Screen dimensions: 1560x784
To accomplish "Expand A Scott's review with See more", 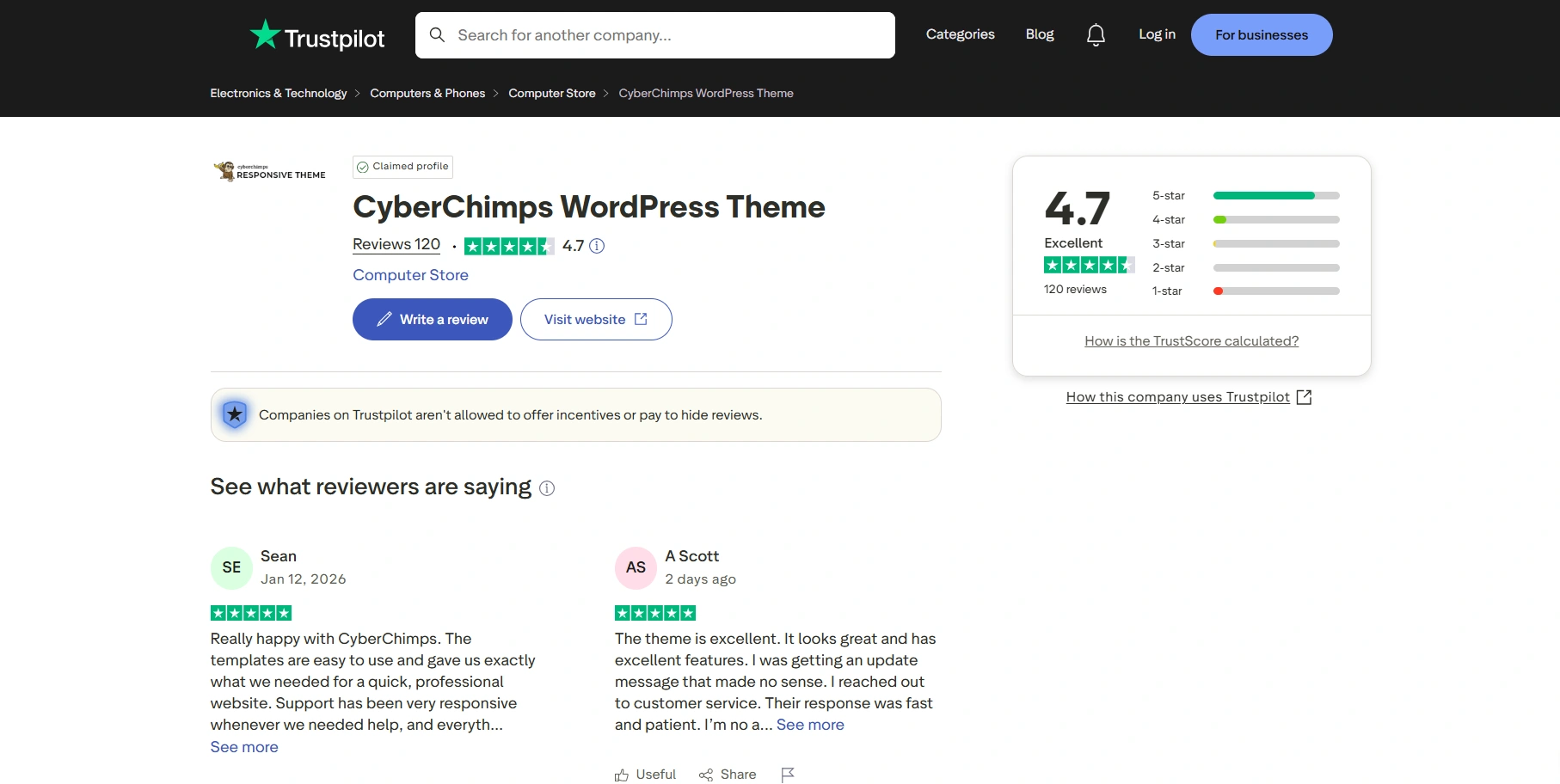I will [x=810, y=725].
